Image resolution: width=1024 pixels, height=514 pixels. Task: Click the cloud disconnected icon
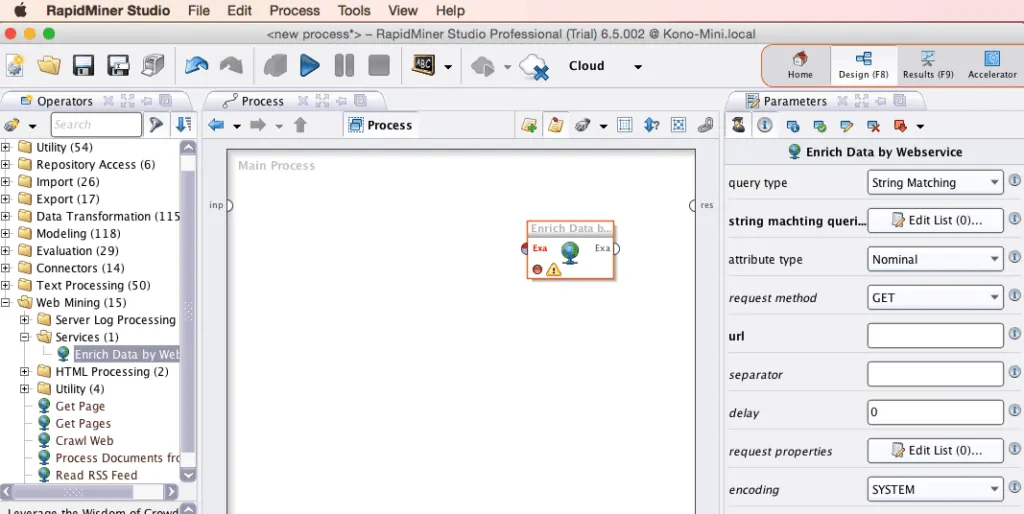pyautogui.click(x=533, y=67)
